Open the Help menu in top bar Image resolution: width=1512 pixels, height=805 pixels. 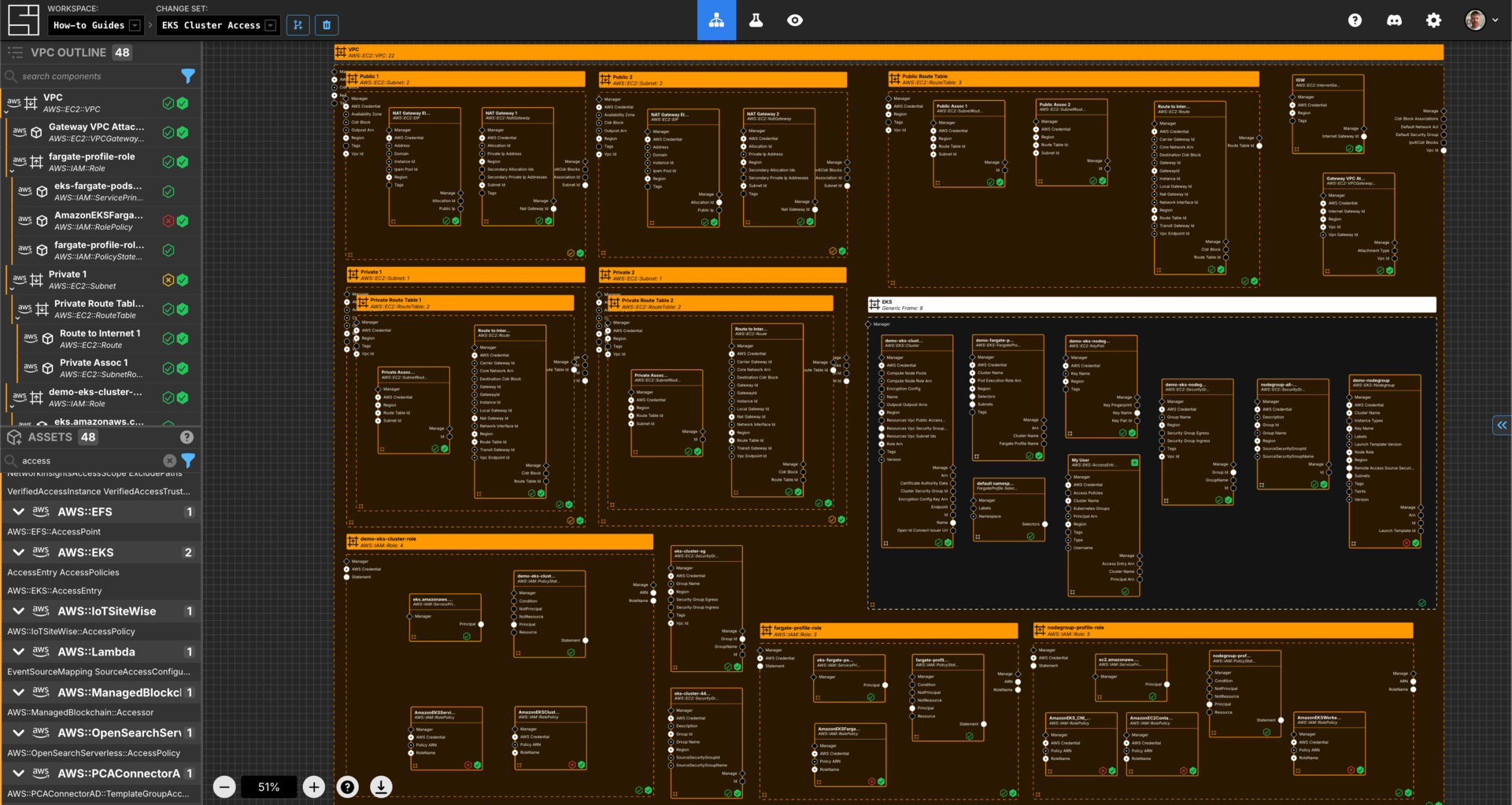1355,20
